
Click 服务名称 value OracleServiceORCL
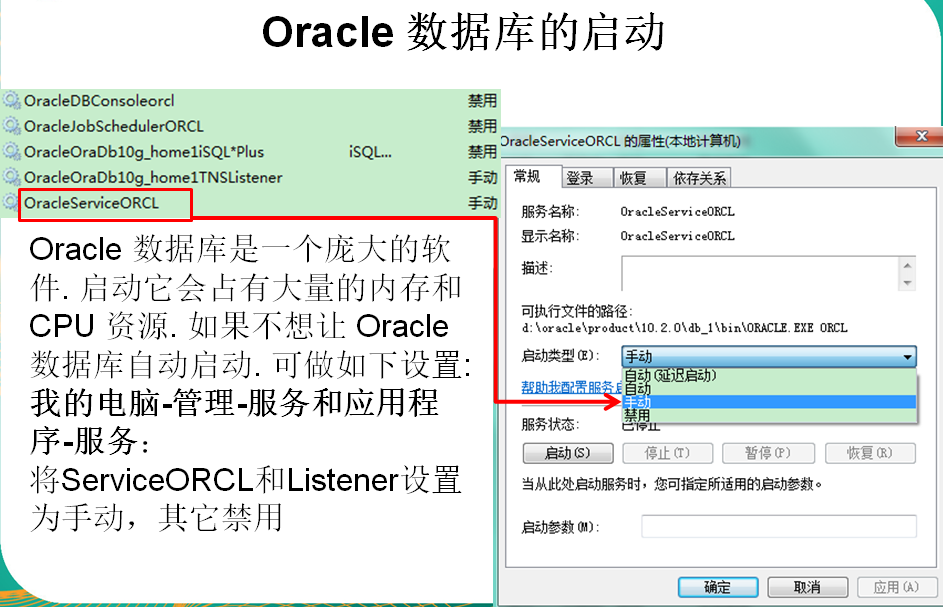point(677,212)
